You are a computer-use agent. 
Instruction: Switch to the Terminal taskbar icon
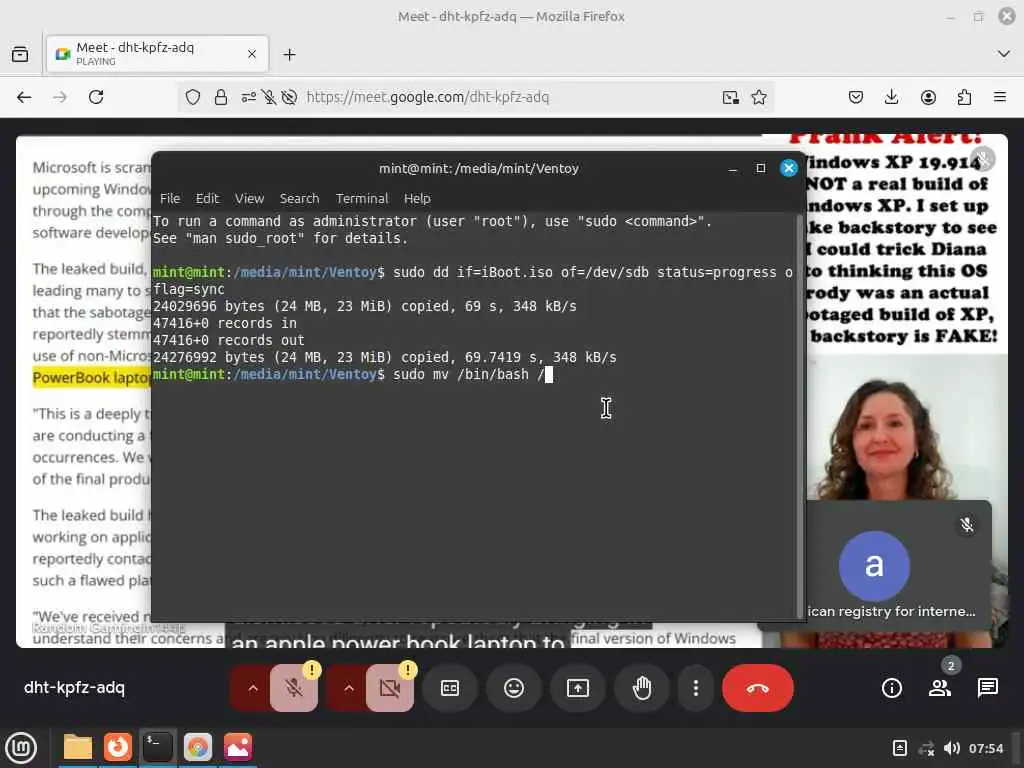pos(157,747)
